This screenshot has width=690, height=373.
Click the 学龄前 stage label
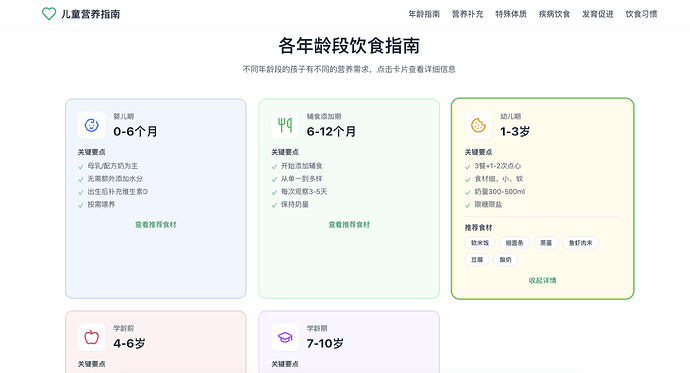pos(124,329)
